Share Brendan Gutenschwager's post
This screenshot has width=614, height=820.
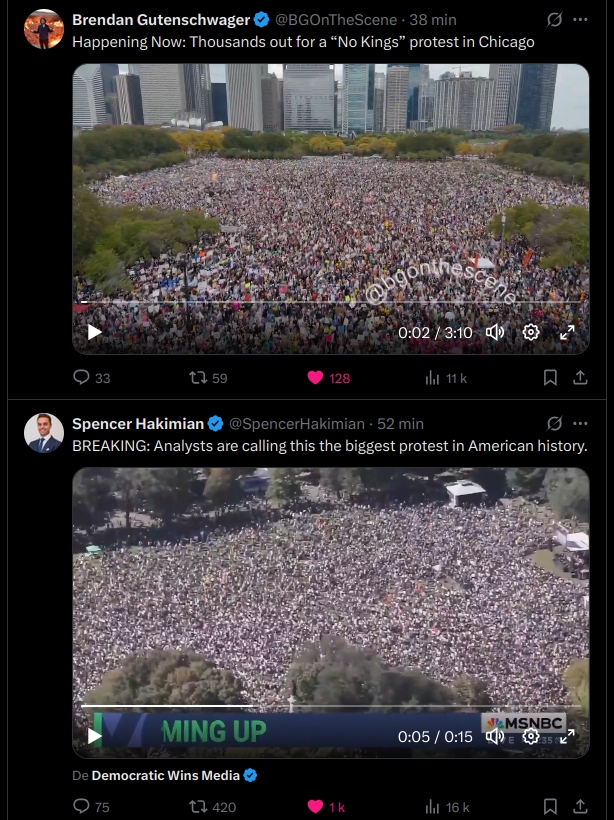pyautogui.click(x=580, y=378)
